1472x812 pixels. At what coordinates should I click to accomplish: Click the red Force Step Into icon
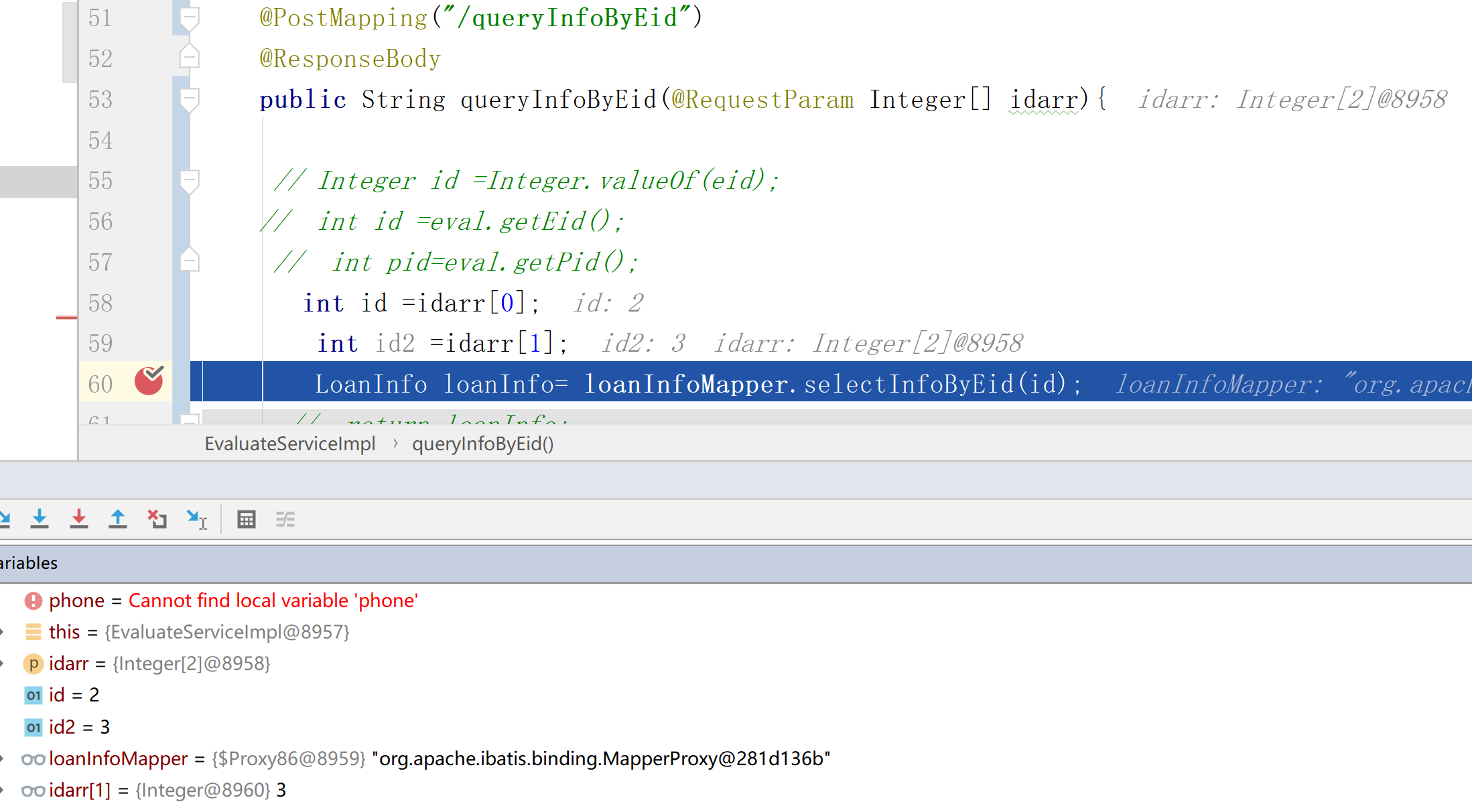[x=79, y=519]
